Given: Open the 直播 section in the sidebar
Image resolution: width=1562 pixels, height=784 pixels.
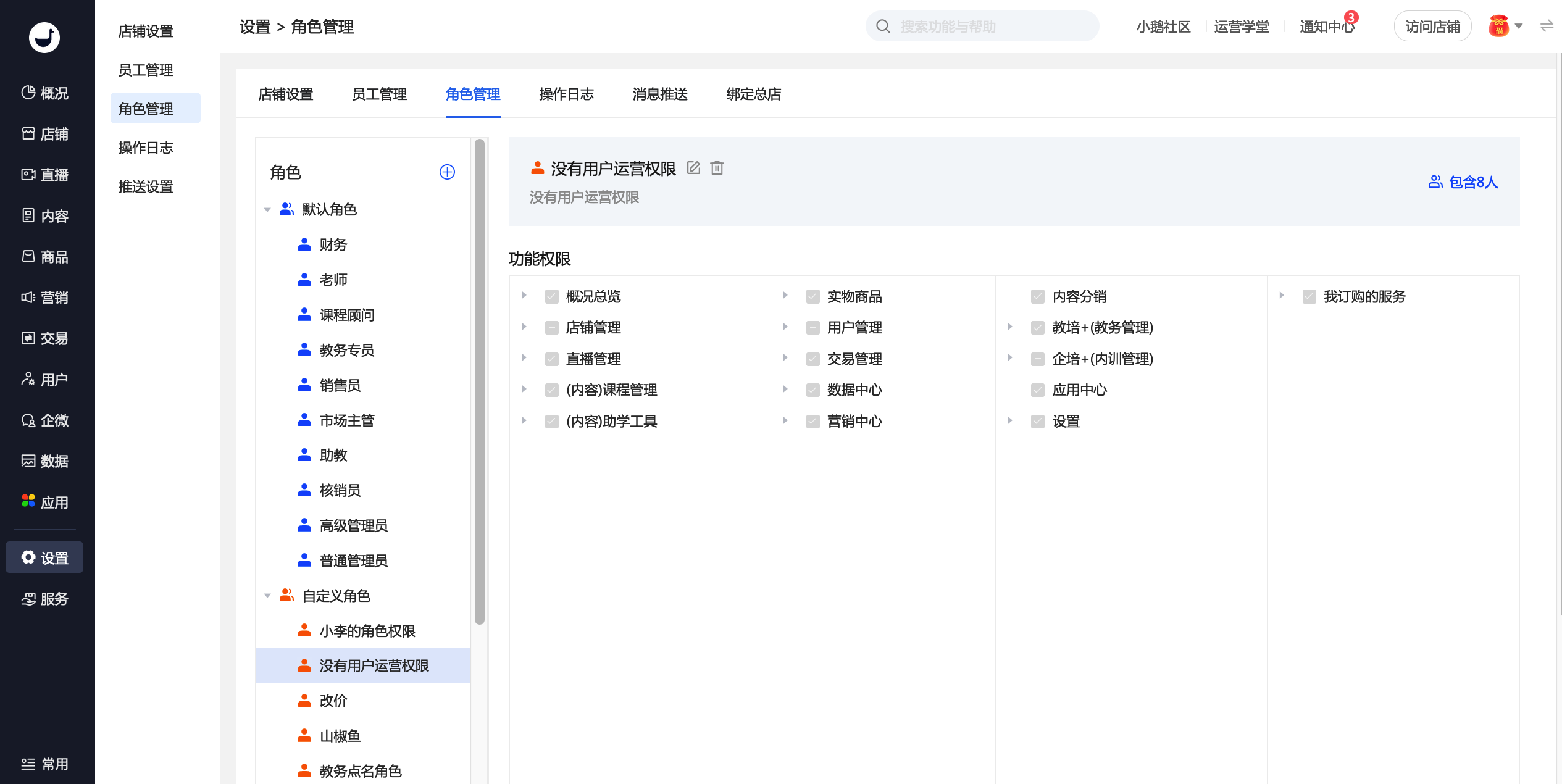Looking at the screenshot, I should [x=44, y=175].
